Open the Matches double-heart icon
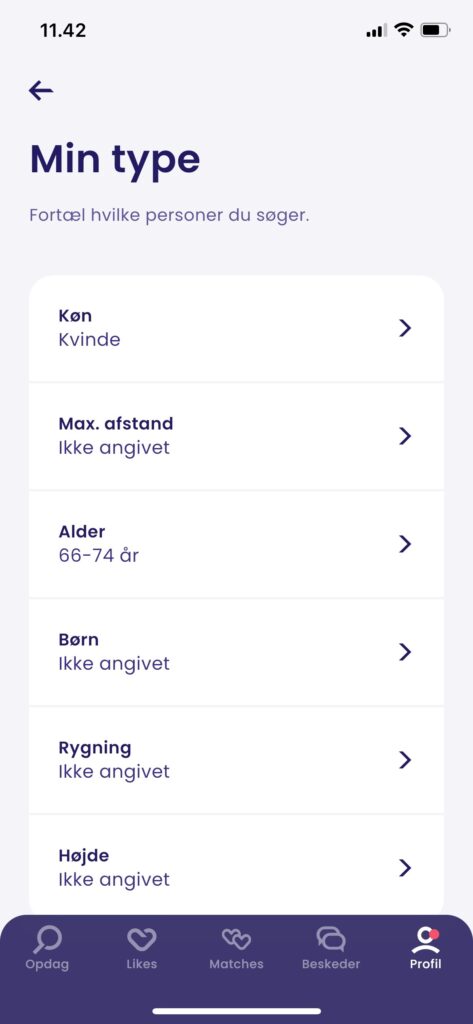 click(x=236, y=940)
